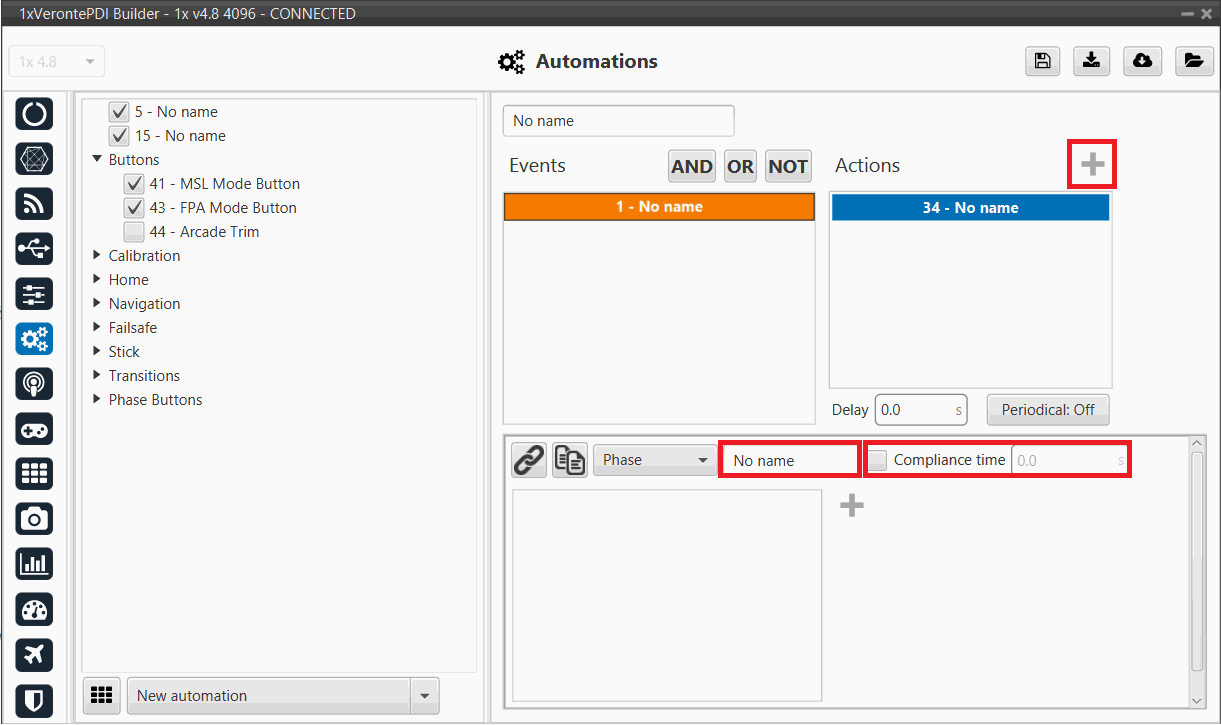
Task: Uncheck the 41 - MSL Mode Button checkbox
Action: click(134, 184)
